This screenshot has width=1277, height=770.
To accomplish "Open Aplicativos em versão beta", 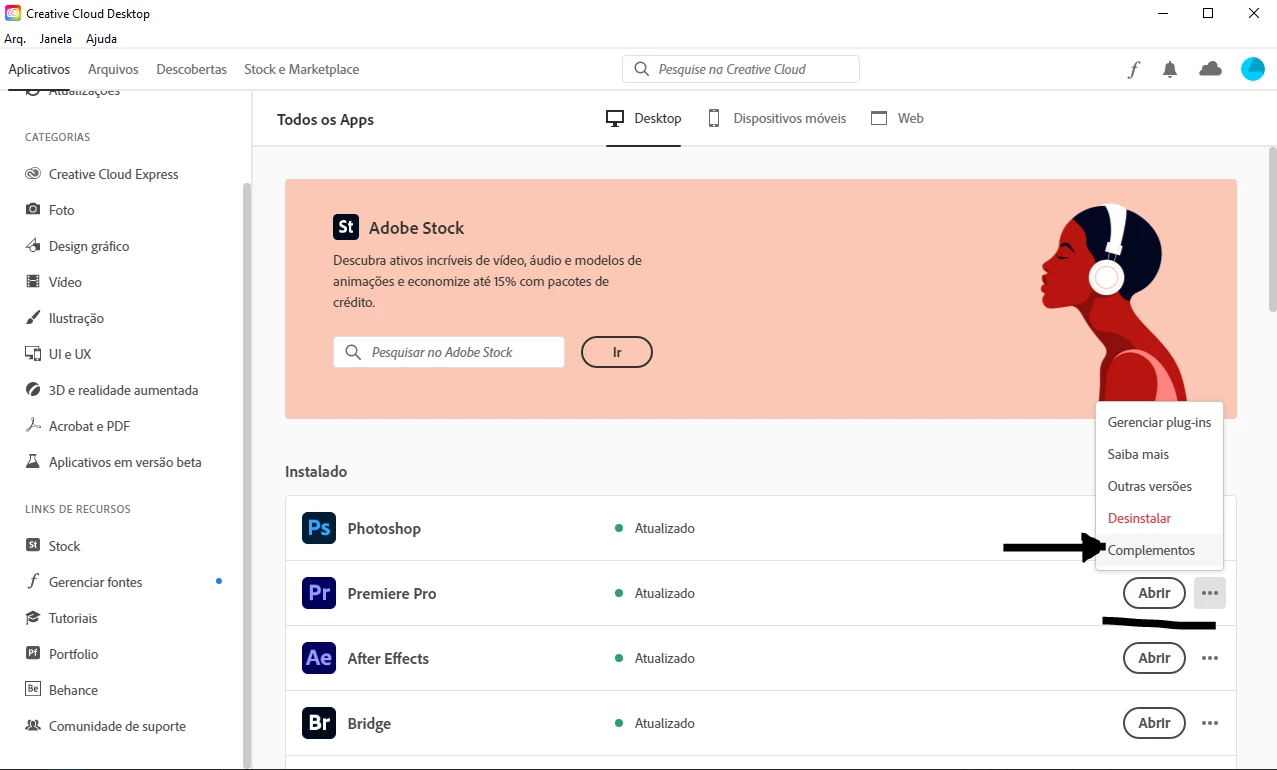I will click(113, 462).
